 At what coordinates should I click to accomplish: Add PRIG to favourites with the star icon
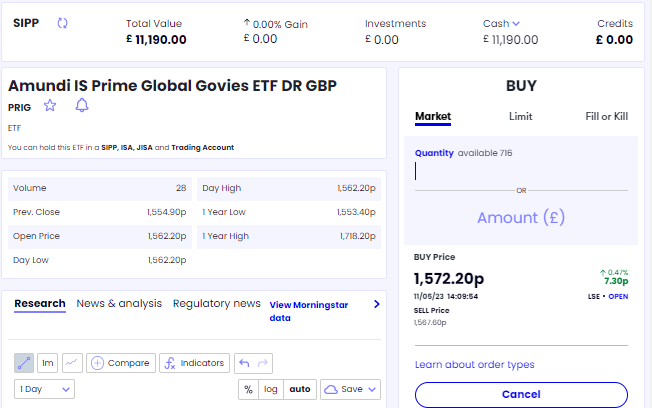tap(50, 106)
